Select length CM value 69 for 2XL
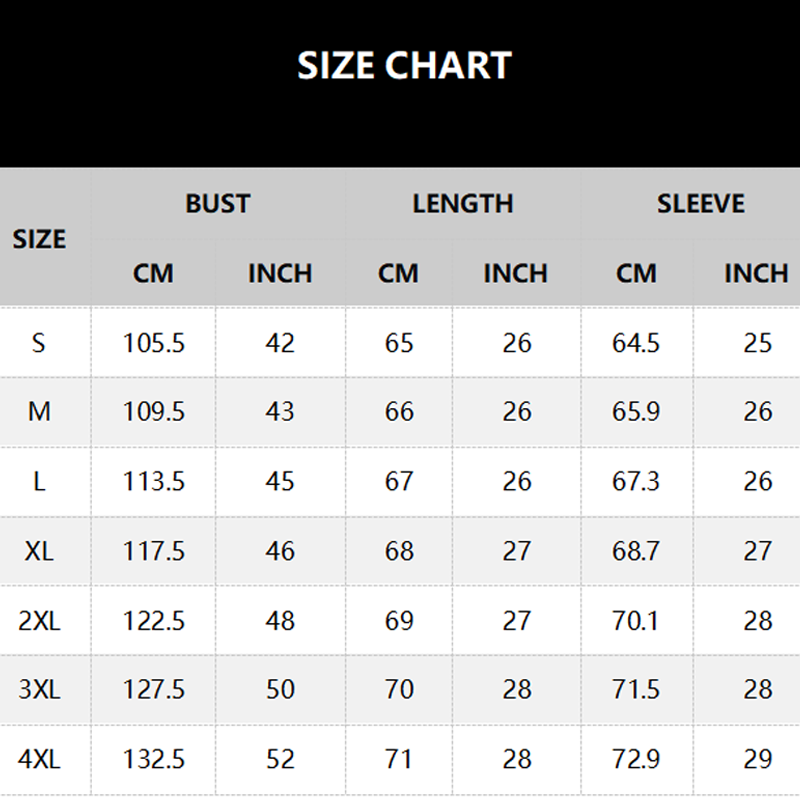This screenshot has height=800, width=800. (399, 620)
